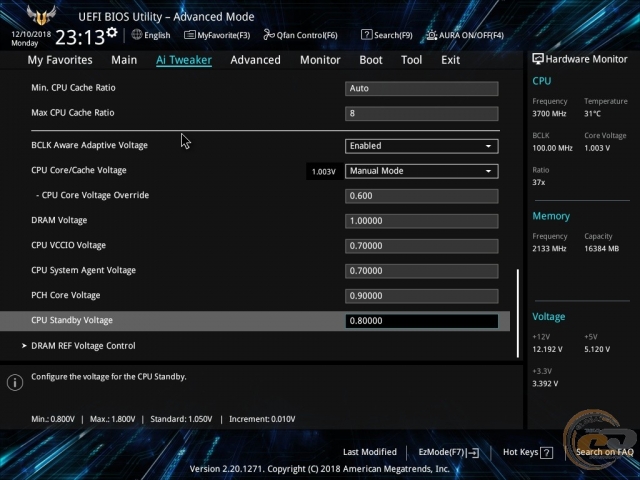This screenshot has height=480, width=640.
Task: Click the settings gear next to the clock
Action: click(112, 32)
